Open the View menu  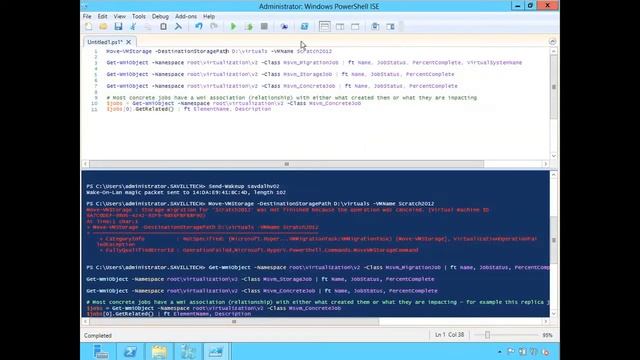(119, 16)
